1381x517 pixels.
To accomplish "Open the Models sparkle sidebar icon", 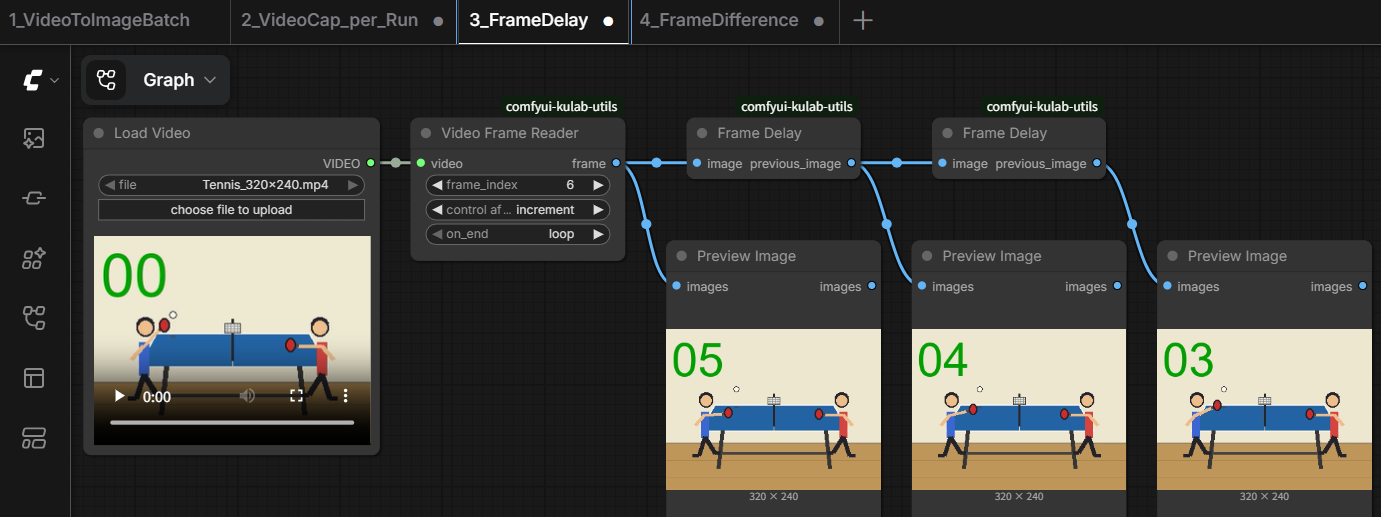I will (x=34, y=259).
